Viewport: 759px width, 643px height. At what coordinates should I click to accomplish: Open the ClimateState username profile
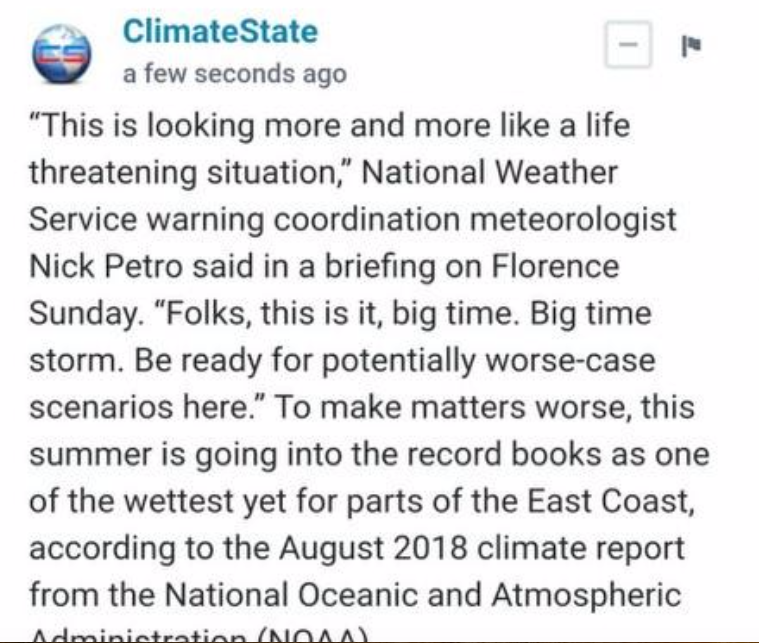click(219, 31)
